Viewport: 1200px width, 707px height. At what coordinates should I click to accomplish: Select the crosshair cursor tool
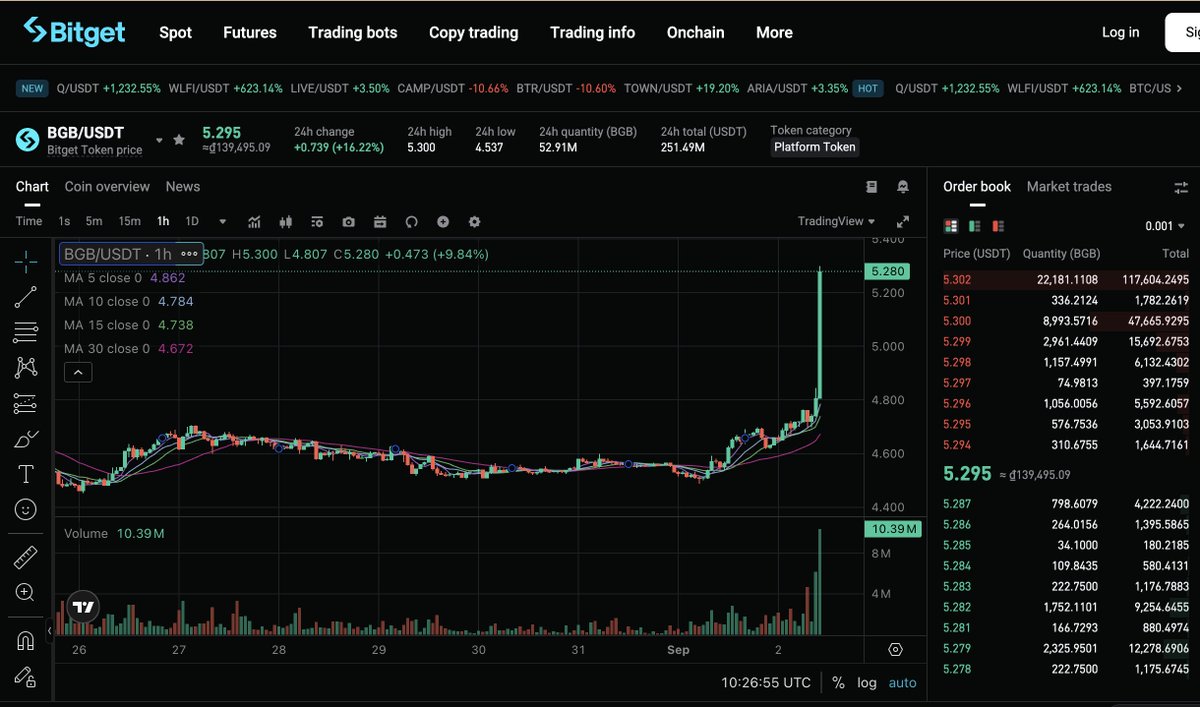[26, 261]
